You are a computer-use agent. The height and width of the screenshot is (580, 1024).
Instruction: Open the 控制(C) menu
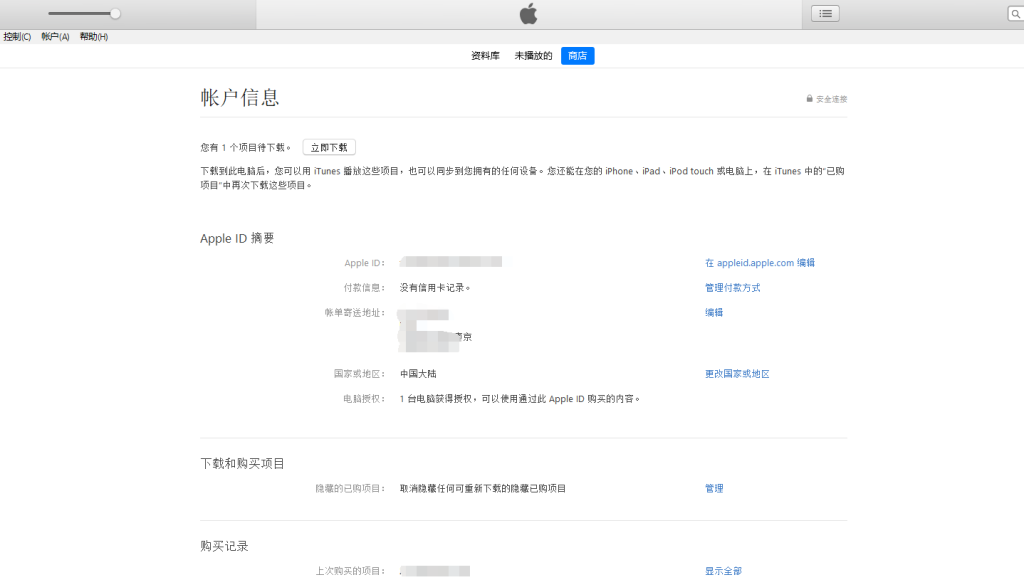(17, 37)
